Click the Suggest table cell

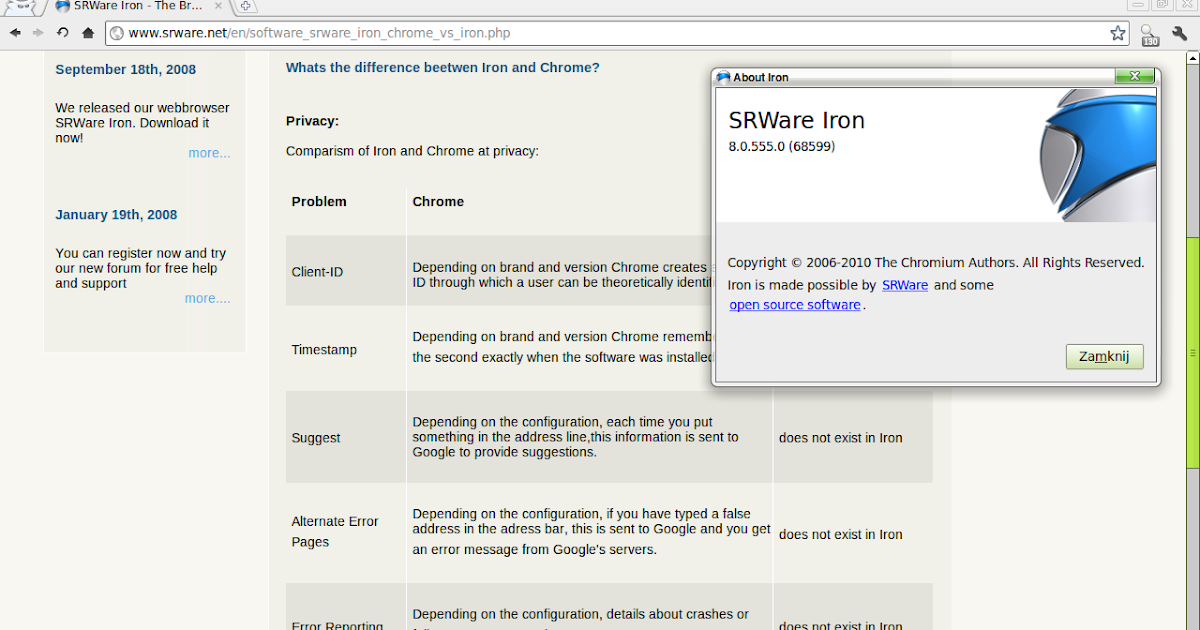point(346,438)
